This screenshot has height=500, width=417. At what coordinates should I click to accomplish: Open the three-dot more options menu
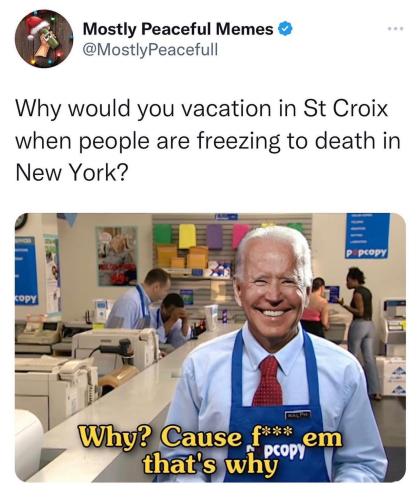[396, 29]
